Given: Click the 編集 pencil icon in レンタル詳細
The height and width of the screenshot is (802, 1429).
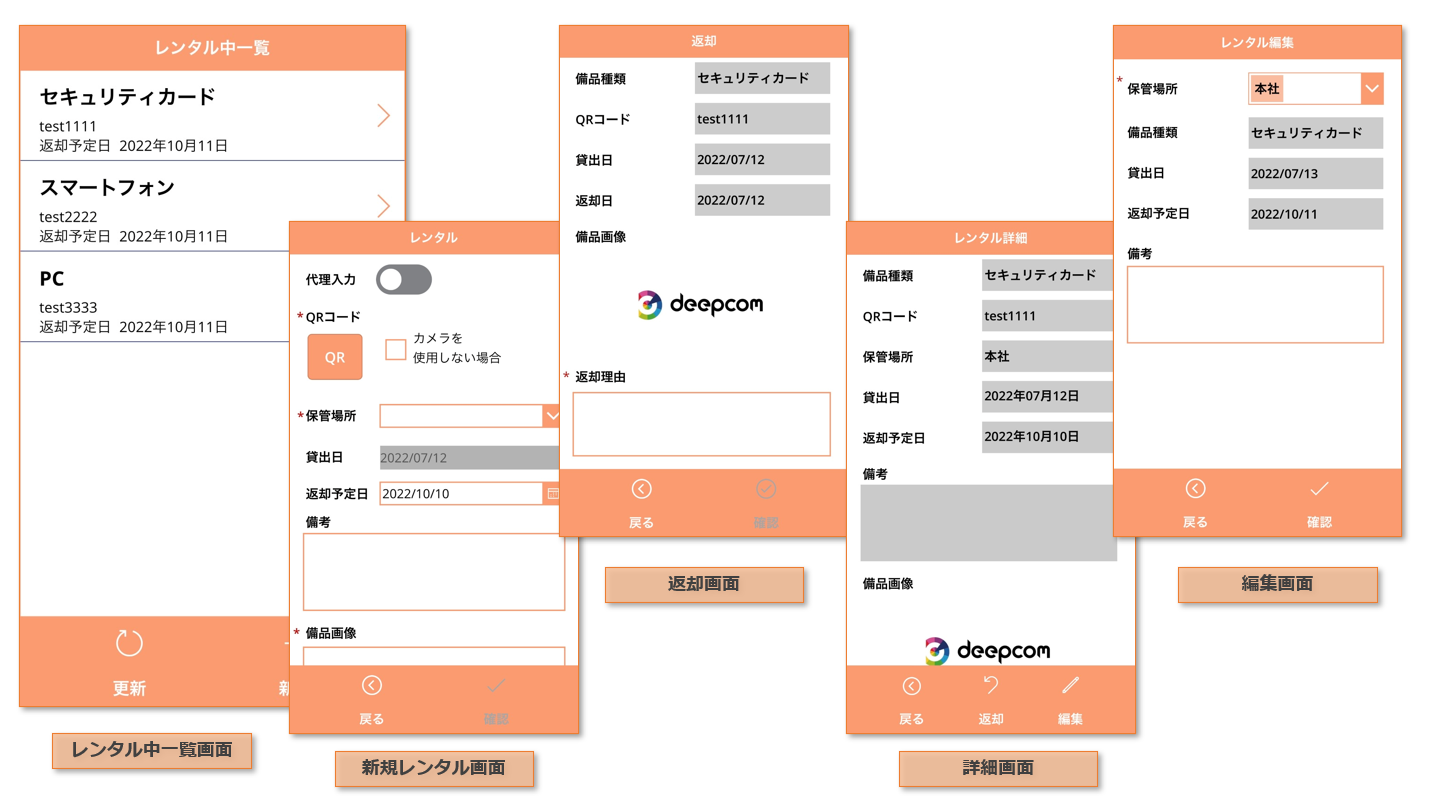Looking at the screenshot, I should pyautogui.click(x=1070, y=685).
